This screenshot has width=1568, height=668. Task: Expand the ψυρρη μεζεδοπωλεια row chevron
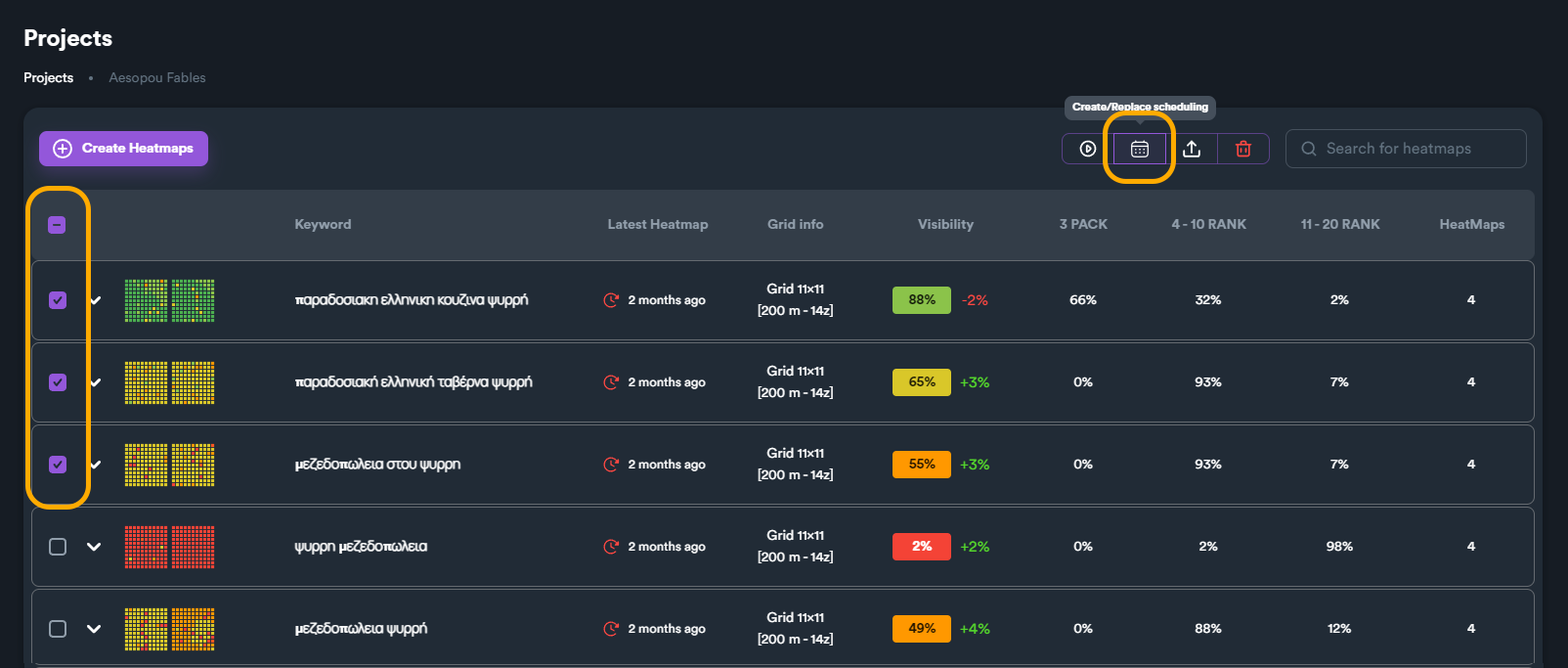[94, 547]
